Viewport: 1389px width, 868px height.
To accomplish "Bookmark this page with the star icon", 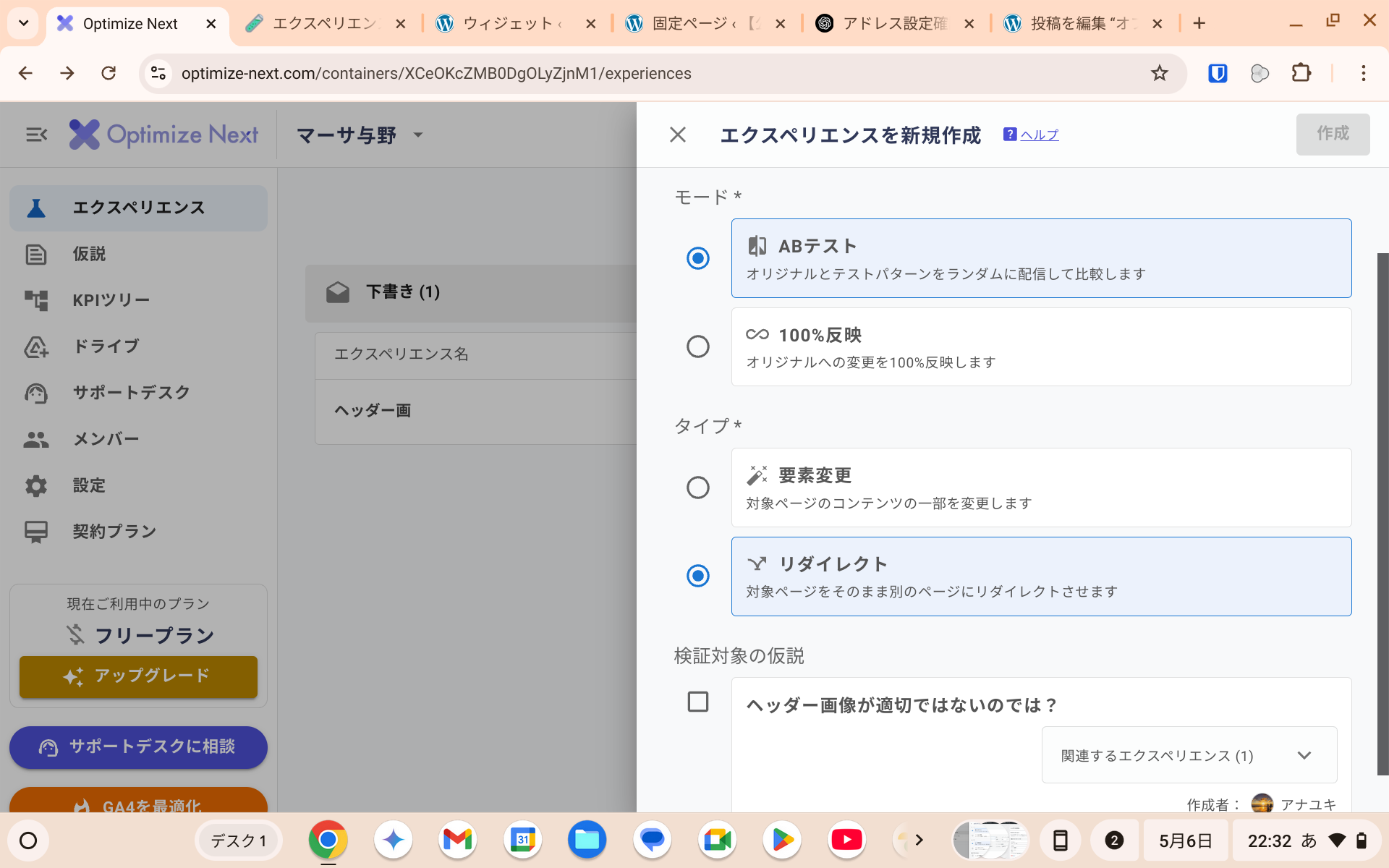I will [x=1159, y=73].
